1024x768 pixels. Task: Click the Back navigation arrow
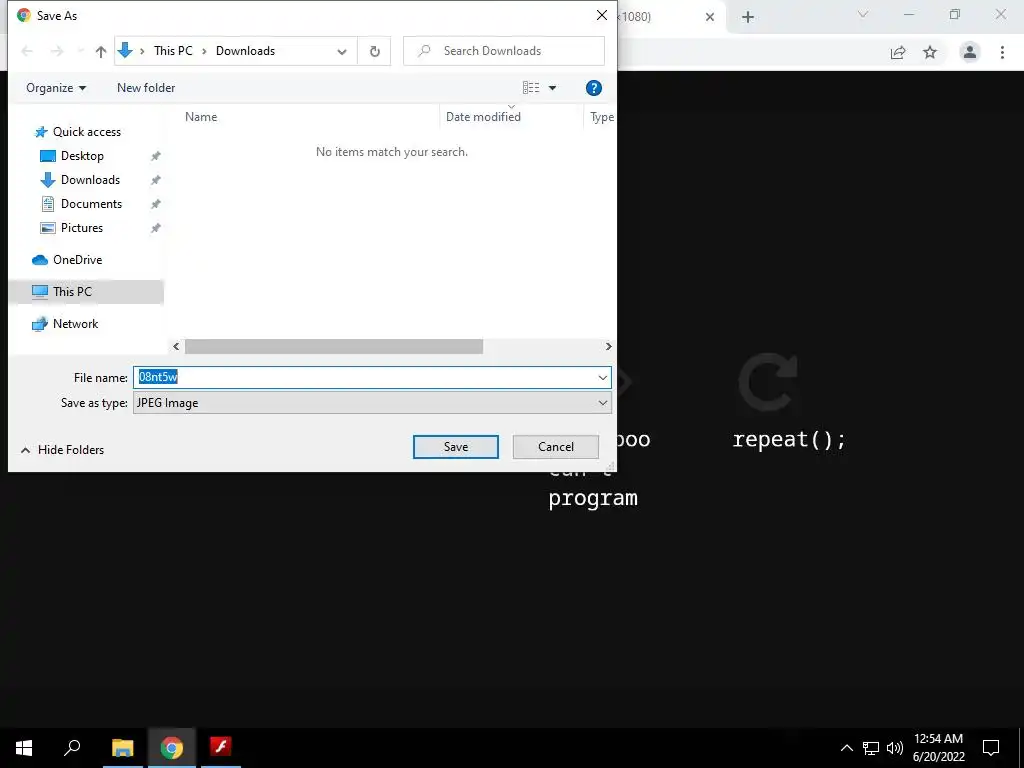pyautogui.click(x=27, y=51)
